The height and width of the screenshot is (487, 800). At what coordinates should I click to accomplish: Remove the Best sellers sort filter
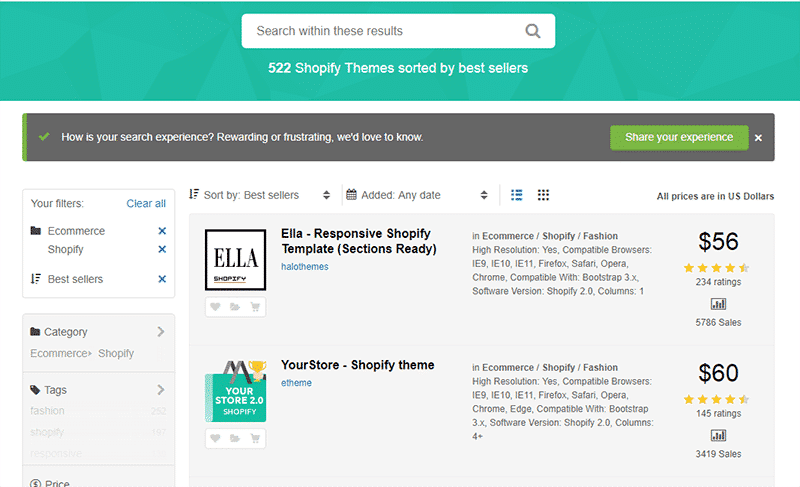tap(162, 279)
